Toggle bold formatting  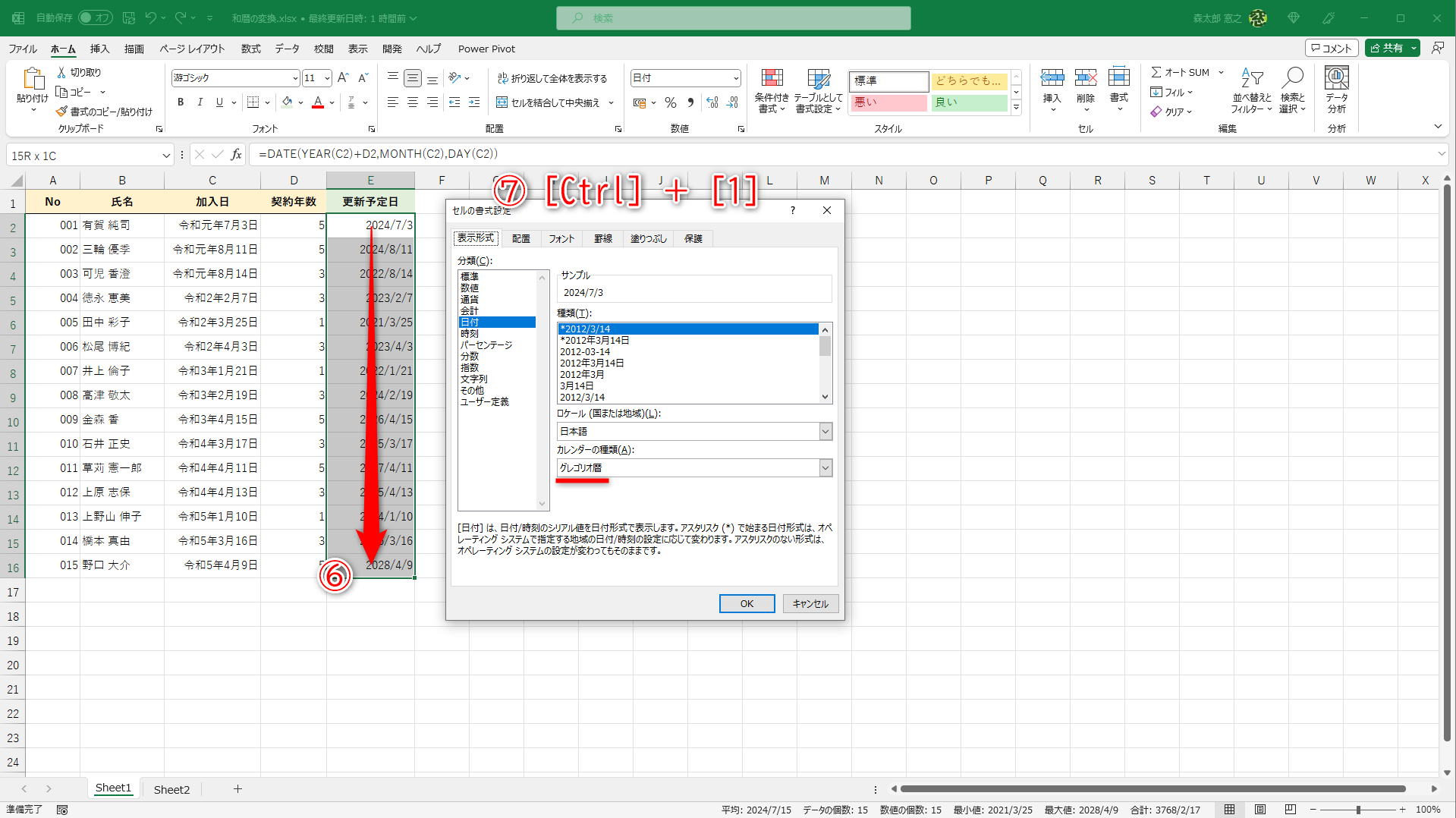180,102
